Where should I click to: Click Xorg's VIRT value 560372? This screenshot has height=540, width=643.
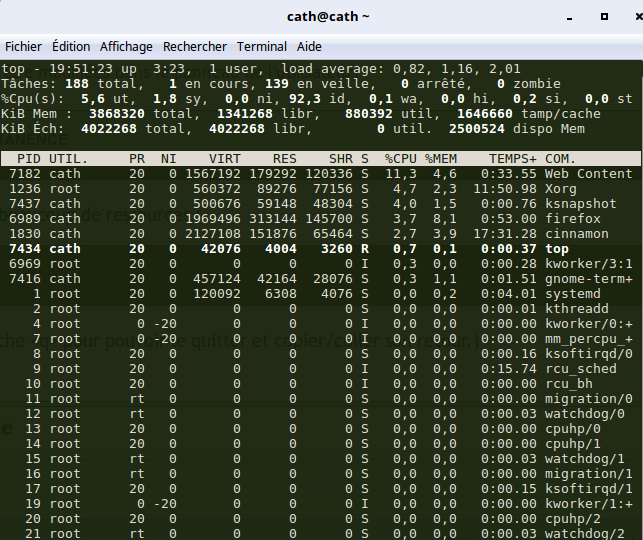tap(217, 189)
